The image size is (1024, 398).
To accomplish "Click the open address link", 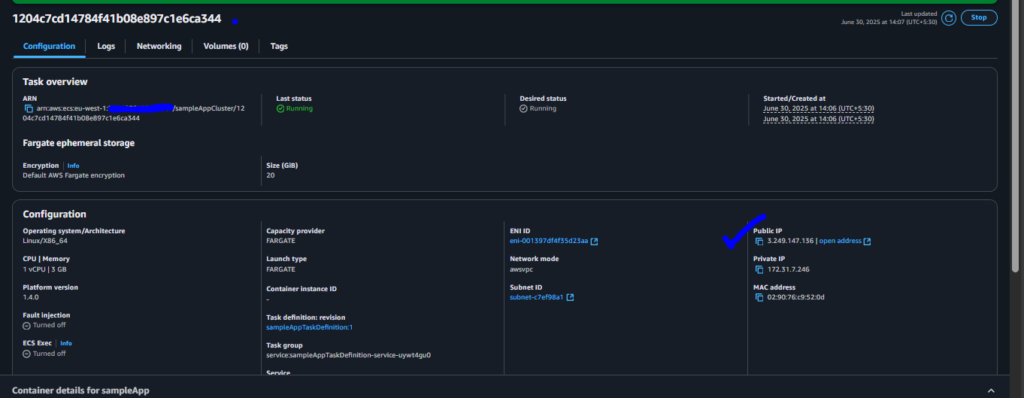I will tap(840, 241).
